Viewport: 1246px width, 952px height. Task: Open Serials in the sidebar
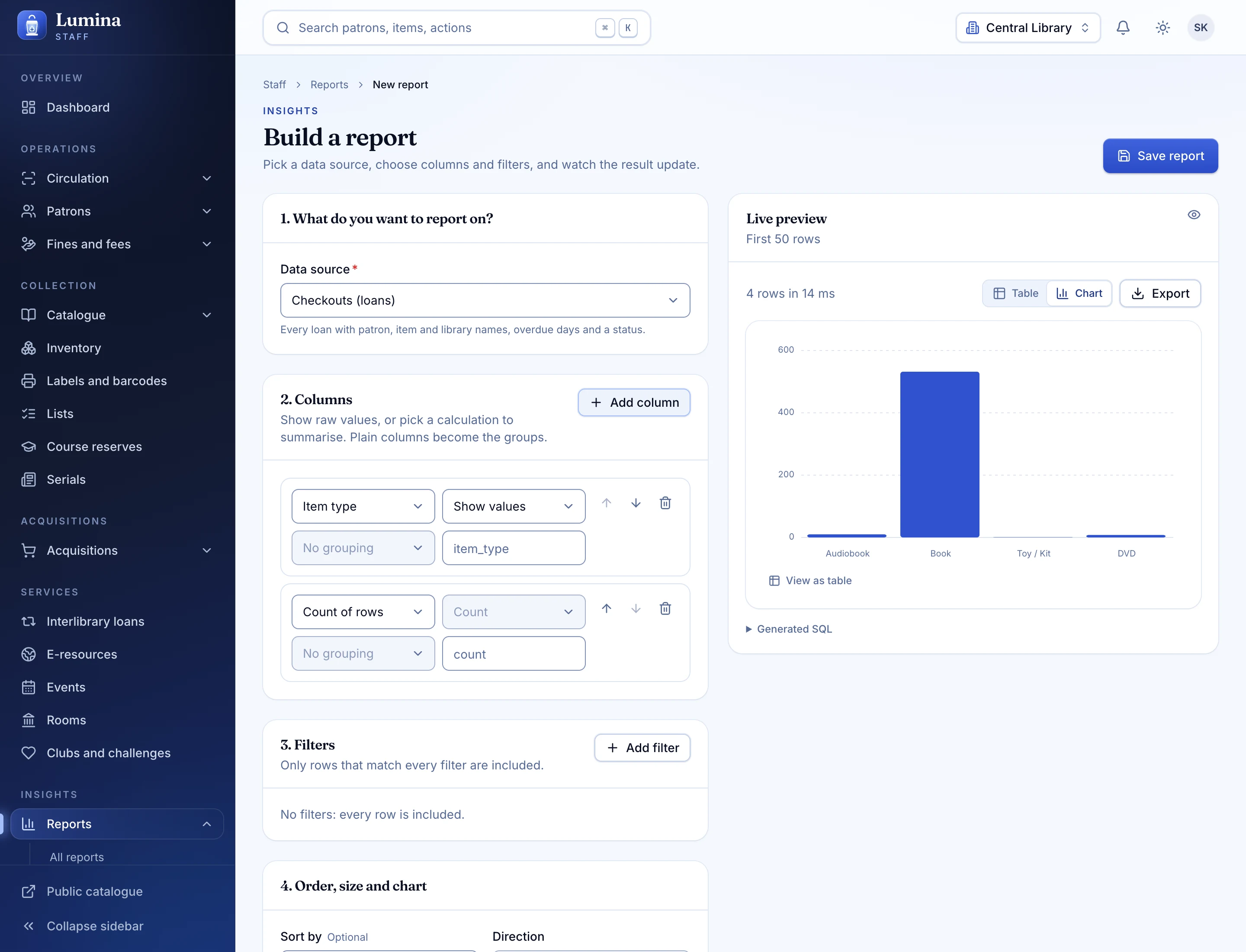117,479
